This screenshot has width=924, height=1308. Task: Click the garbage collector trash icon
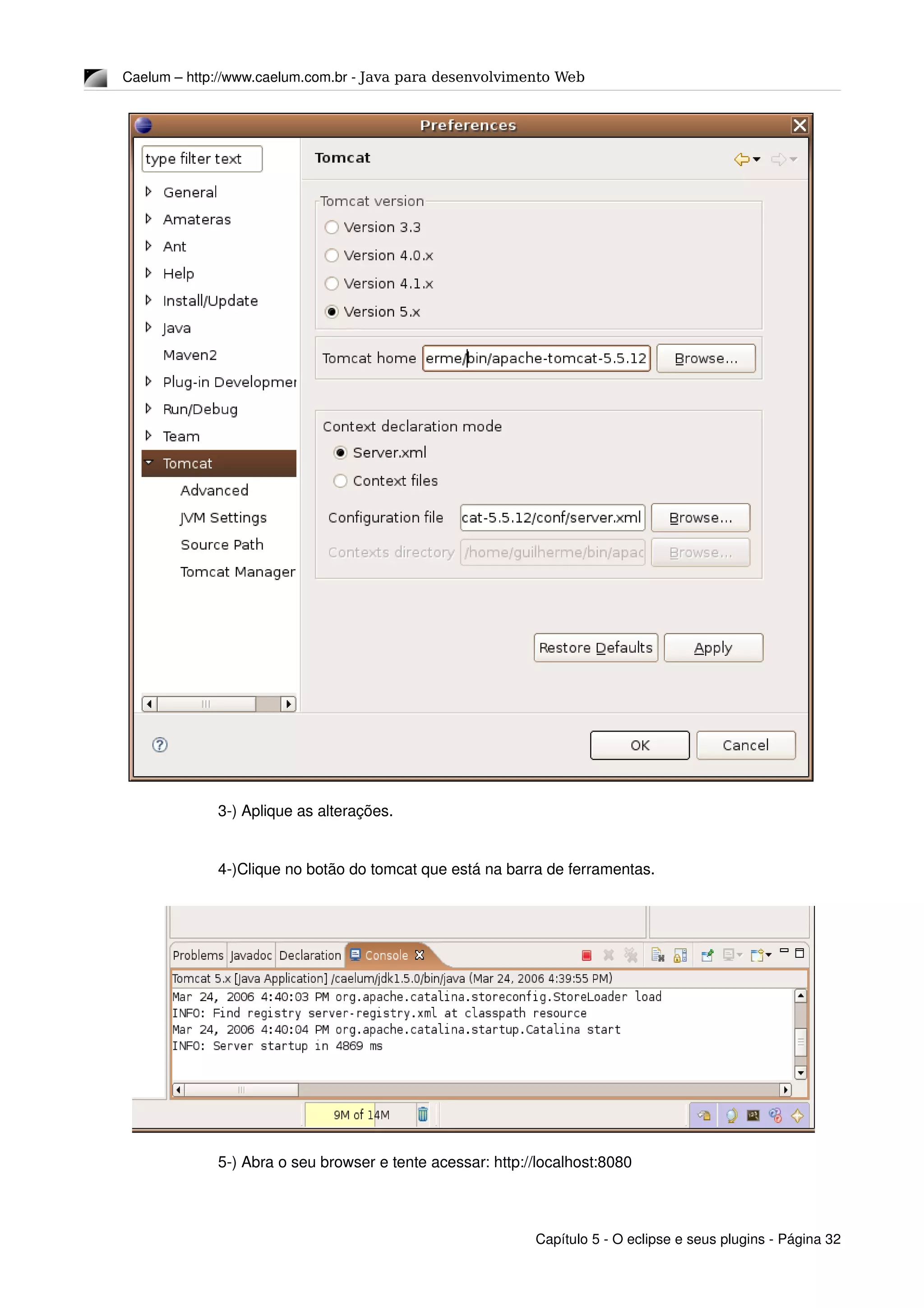(422, 1114)
